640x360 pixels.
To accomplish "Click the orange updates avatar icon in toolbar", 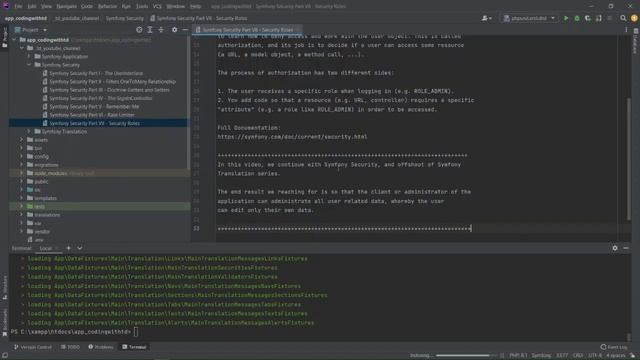I will pos(634,18).
